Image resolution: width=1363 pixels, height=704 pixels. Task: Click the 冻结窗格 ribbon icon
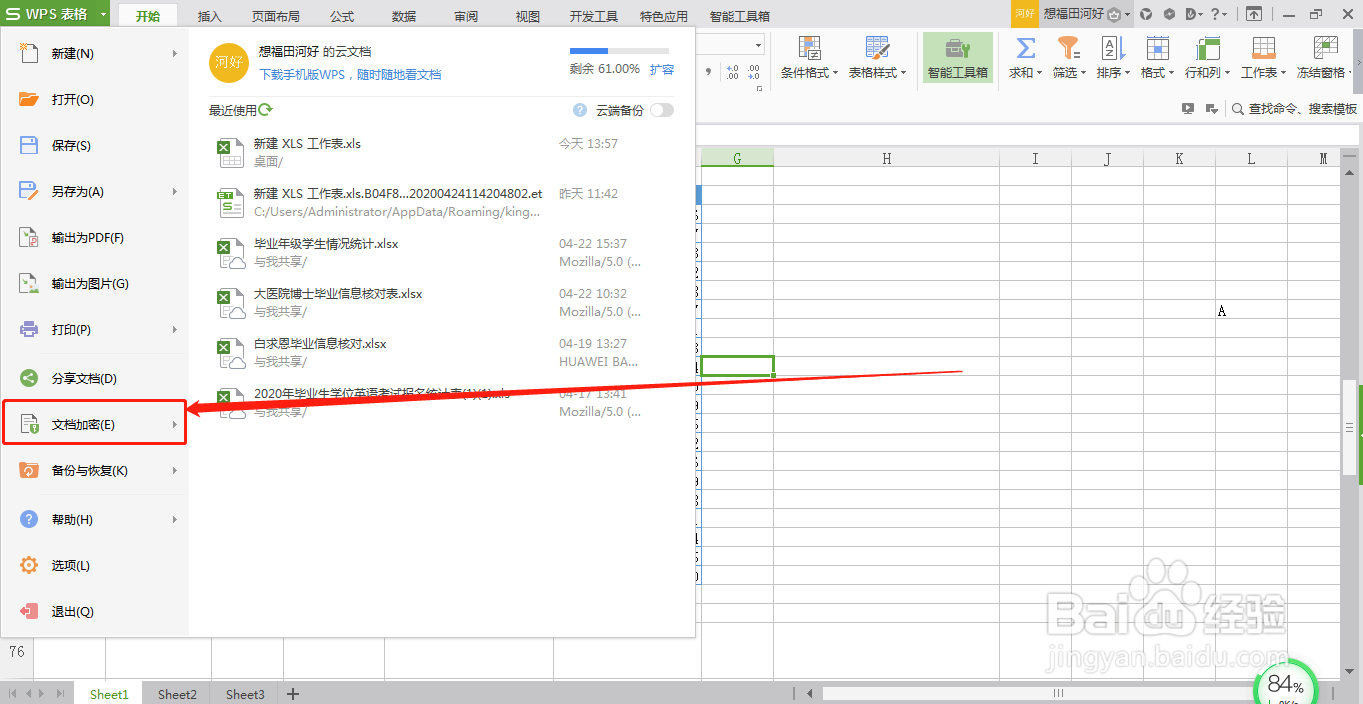point(1325,48)
